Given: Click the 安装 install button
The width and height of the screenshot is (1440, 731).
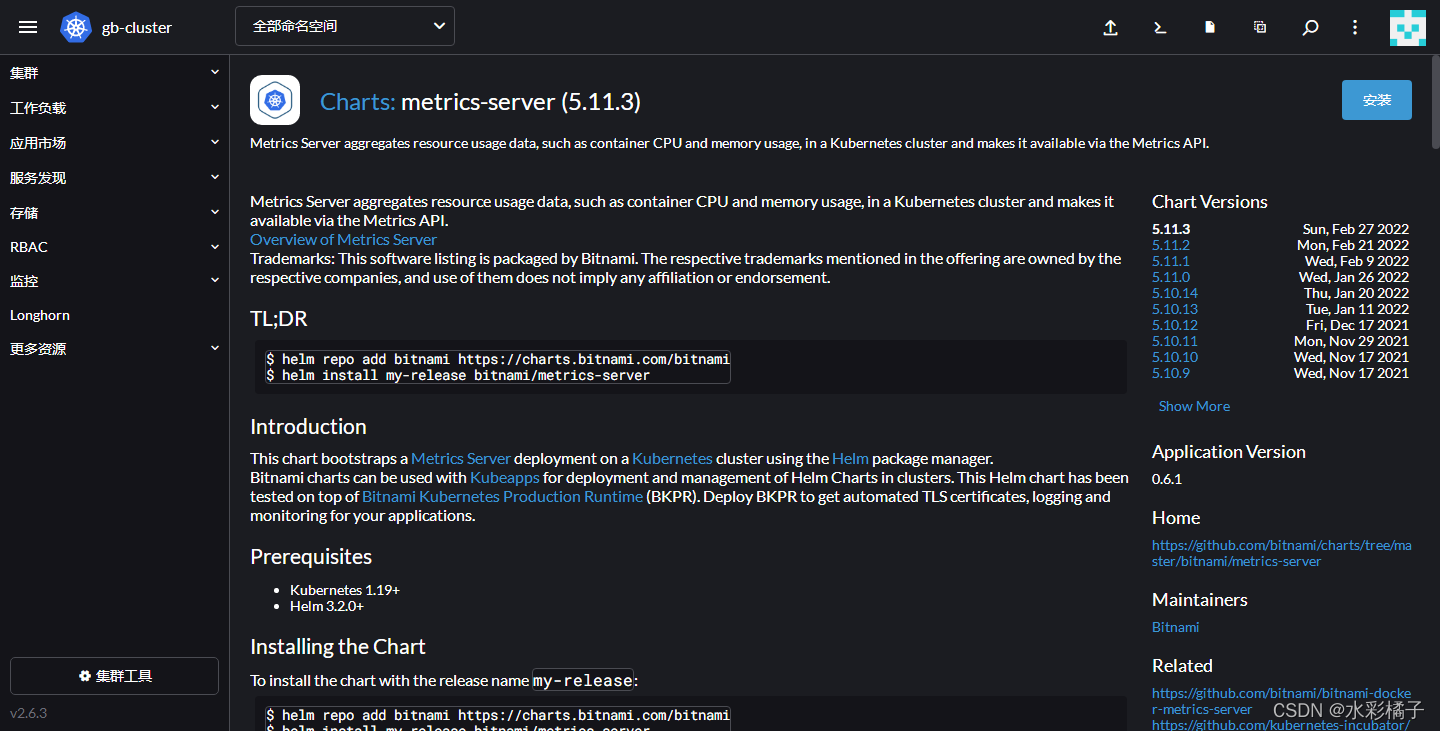Looking at the screenshot, I should coord(1377,100).
